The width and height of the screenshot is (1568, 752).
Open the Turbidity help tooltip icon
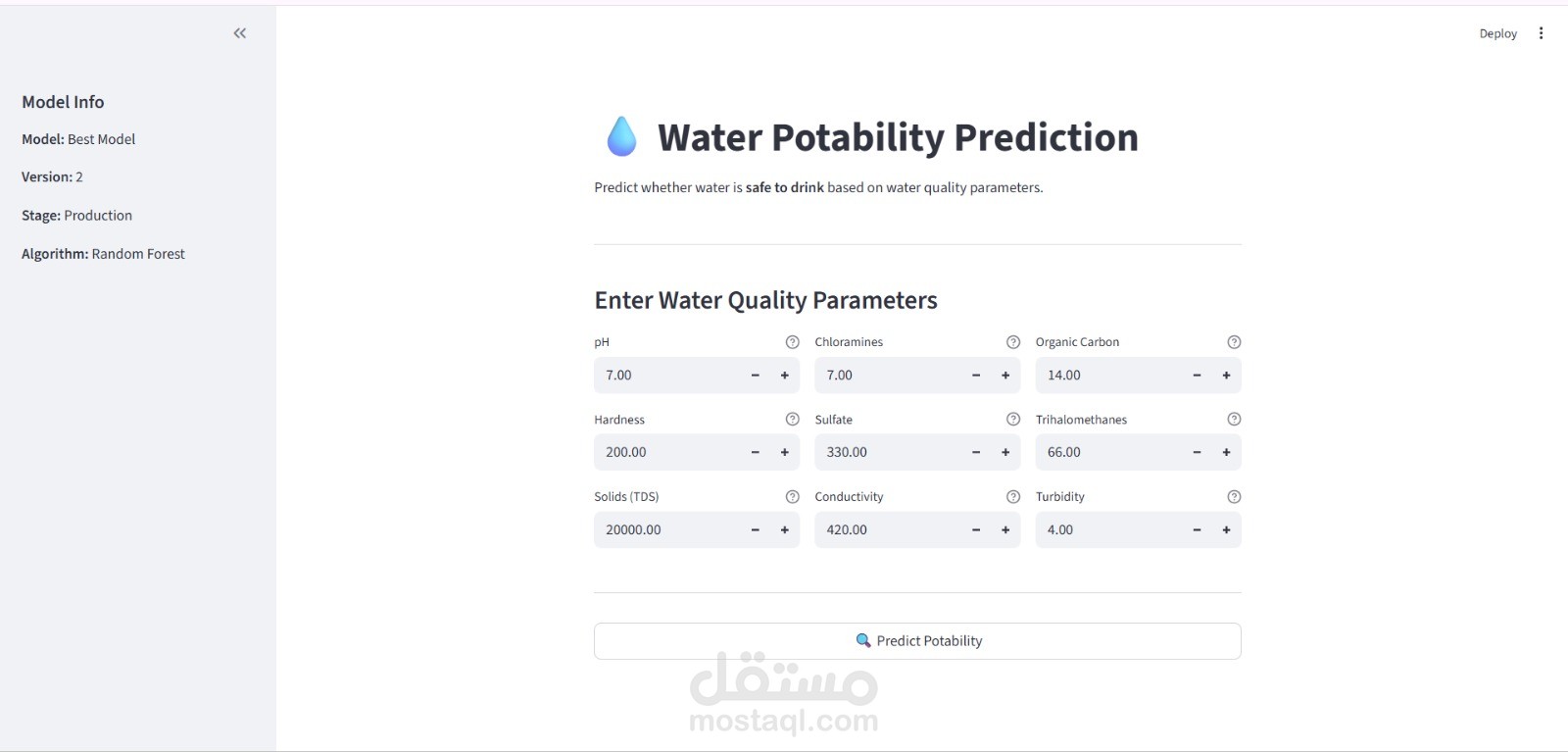tap(1234, 496)
